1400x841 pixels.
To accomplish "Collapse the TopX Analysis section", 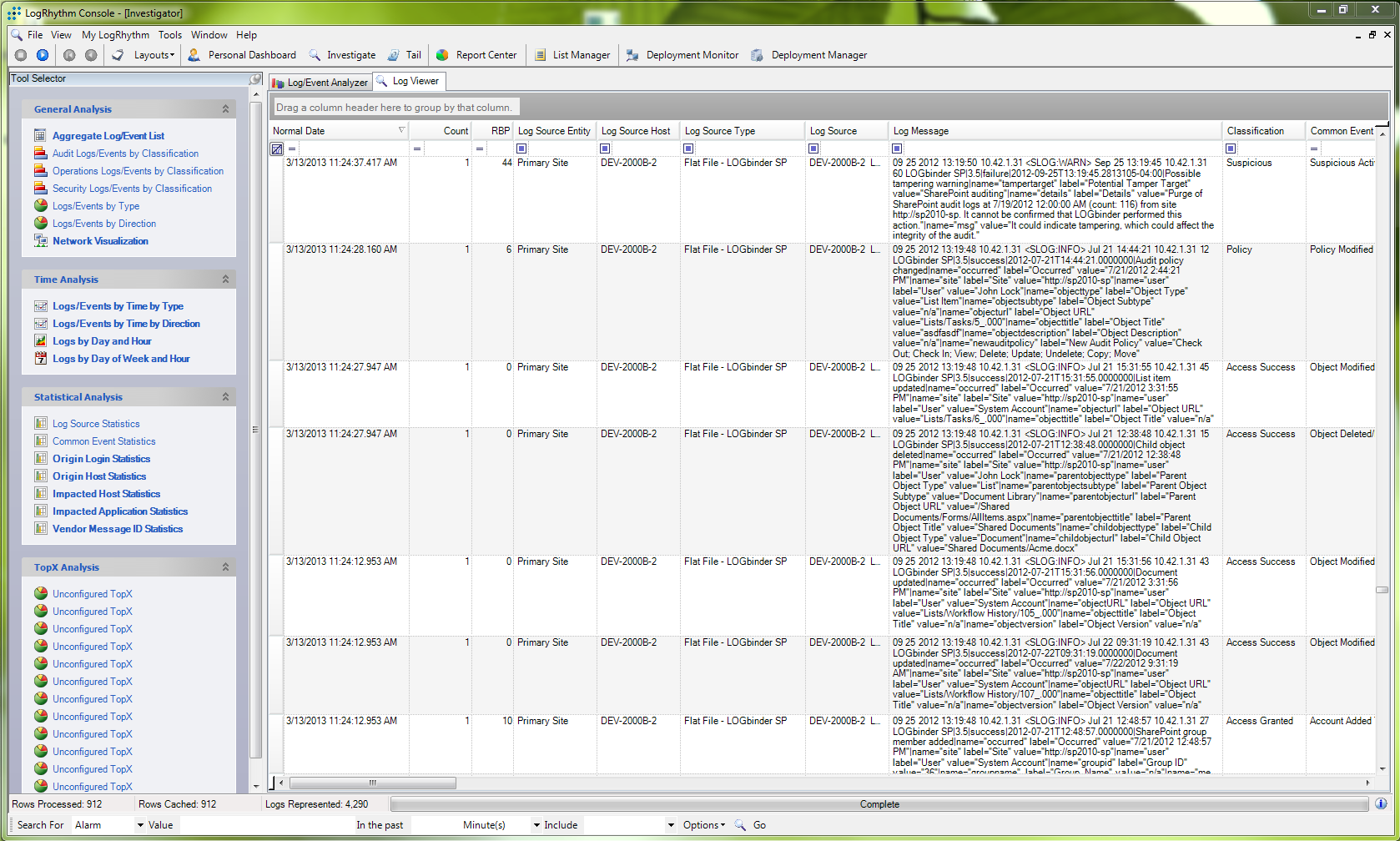I will (x=225, y=567).
